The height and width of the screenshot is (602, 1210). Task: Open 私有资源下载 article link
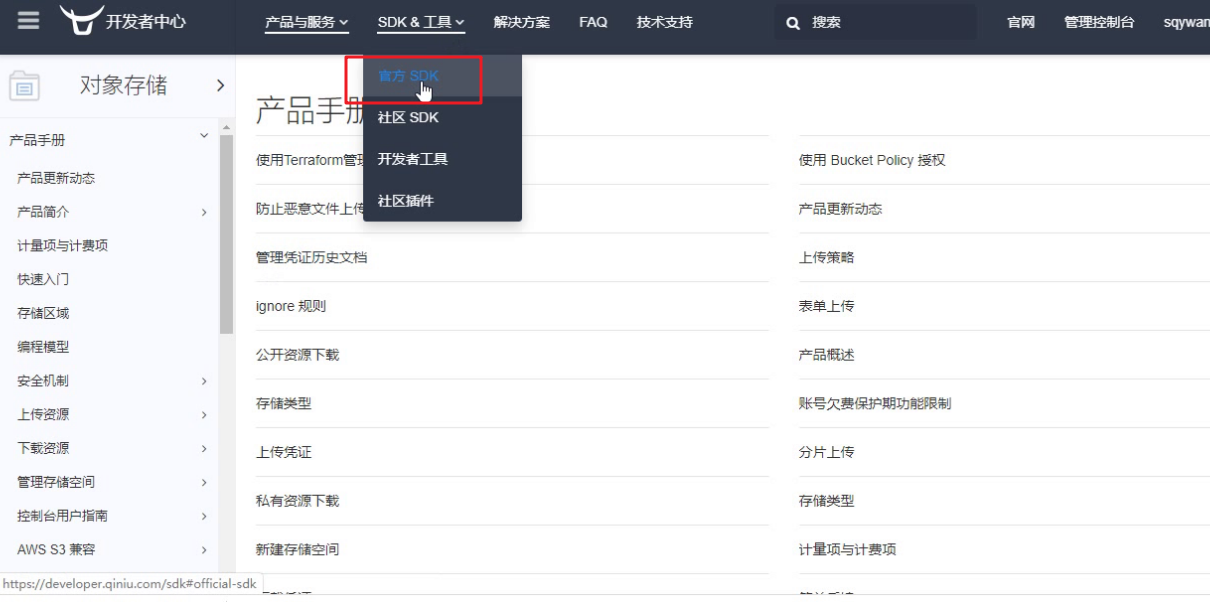(297, 501)
